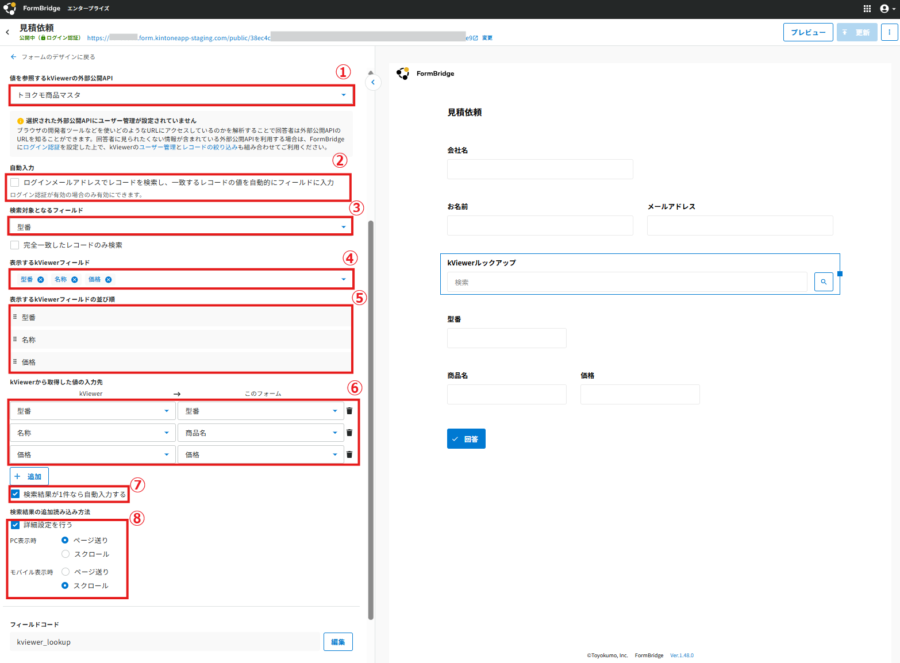
Task: Click the kViewer lookup search magnifier icon
Action: point(824,282)
